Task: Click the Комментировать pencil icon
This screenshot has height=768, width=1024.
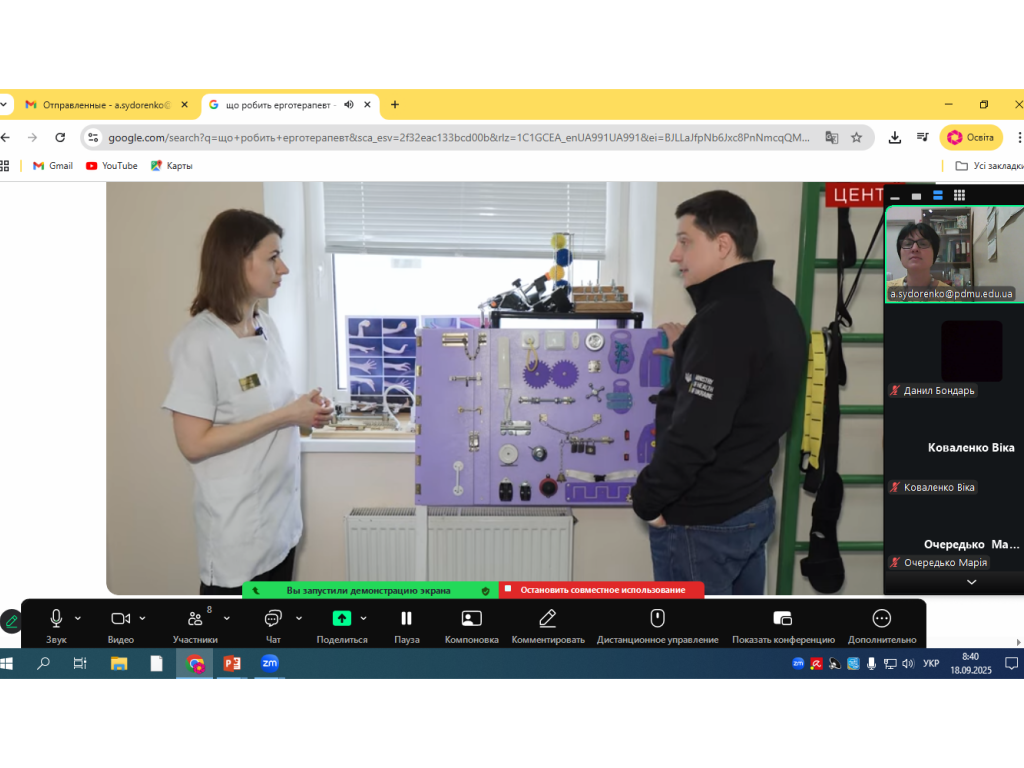Action: click(547, 619)
